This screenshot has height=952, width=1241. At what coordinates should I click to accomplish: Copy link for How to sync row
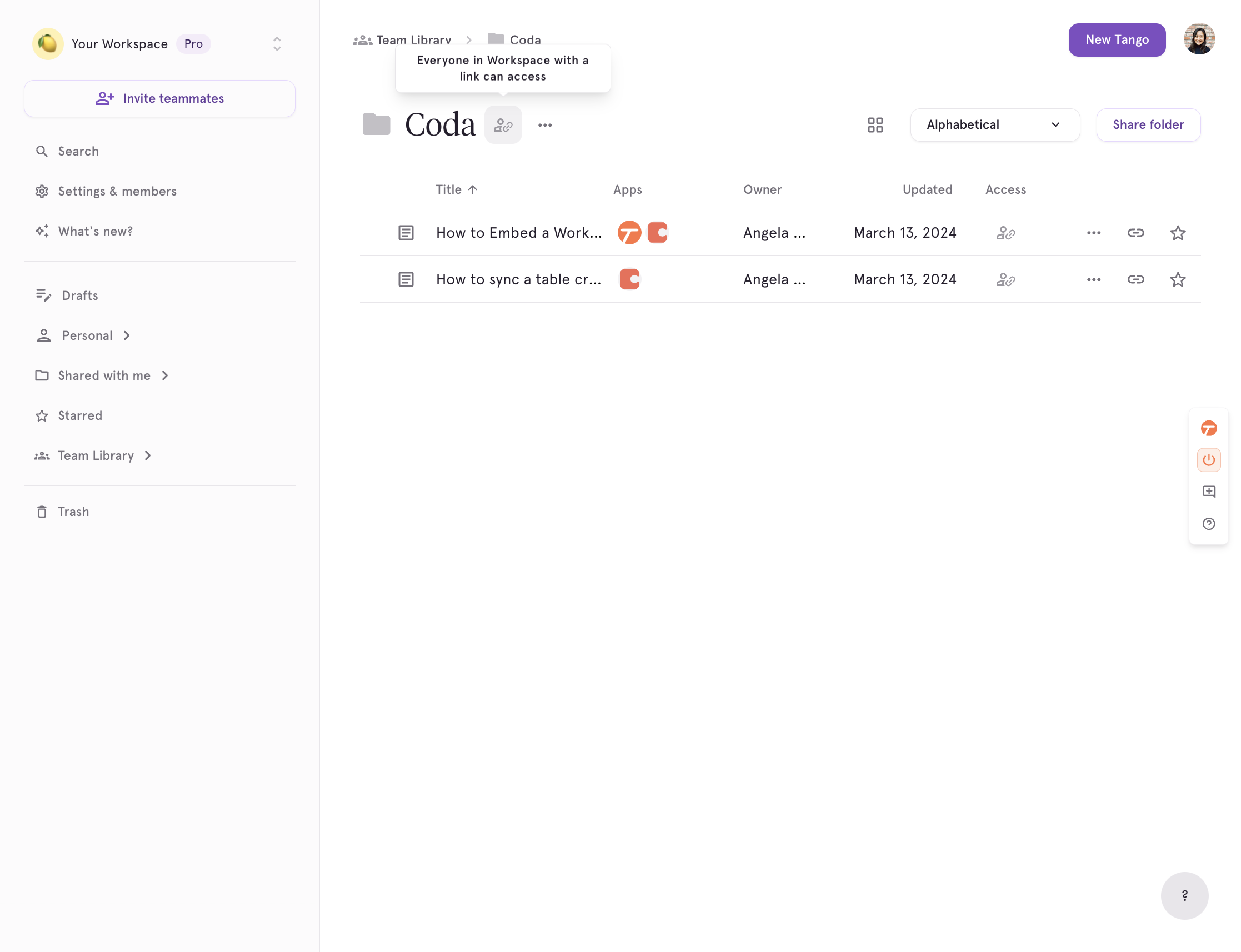(1135, 279)
